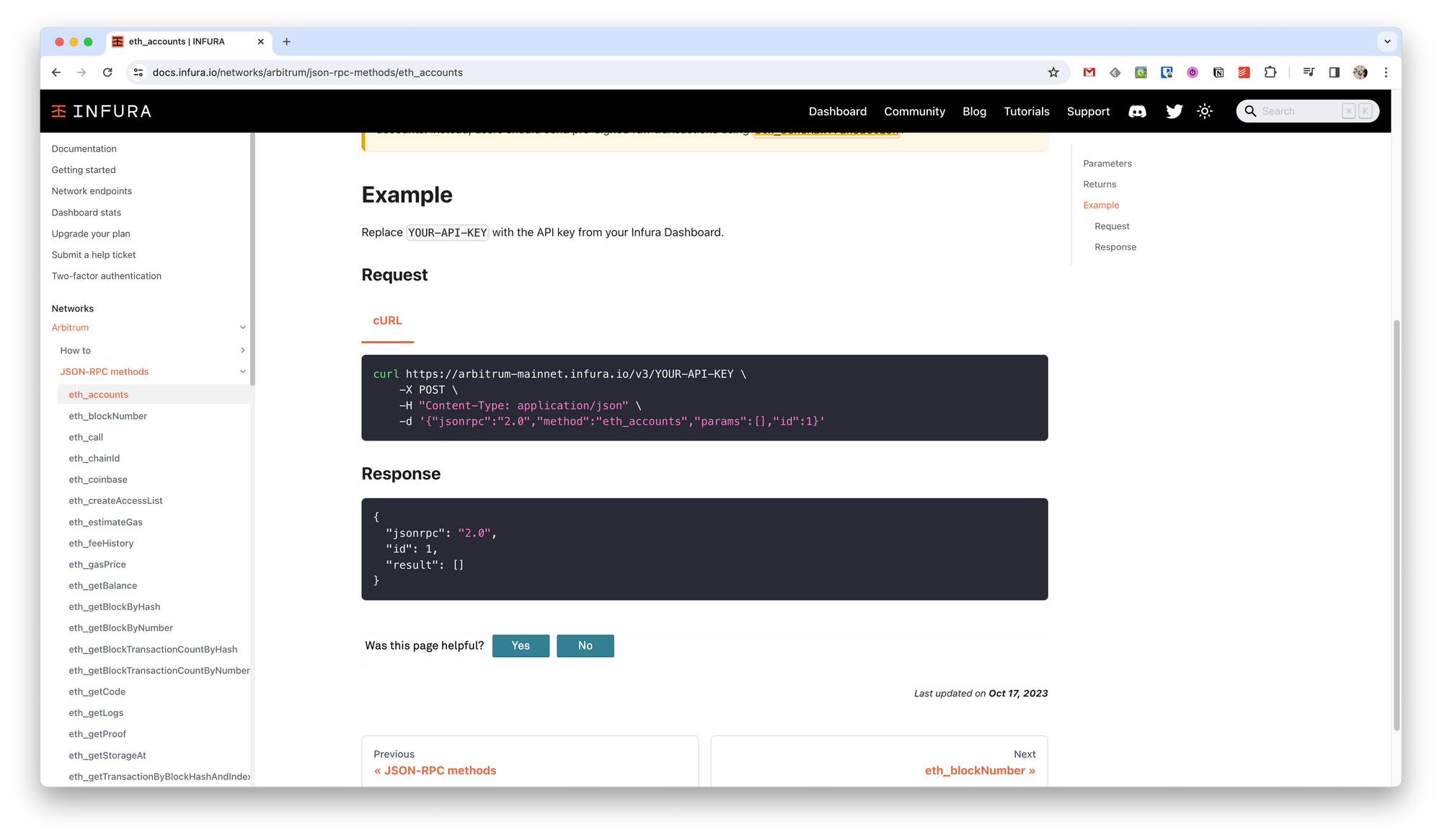Screen dimensions: 1442x840
Task: Click Yes for page helpful
Action: (x=521, y=645)
